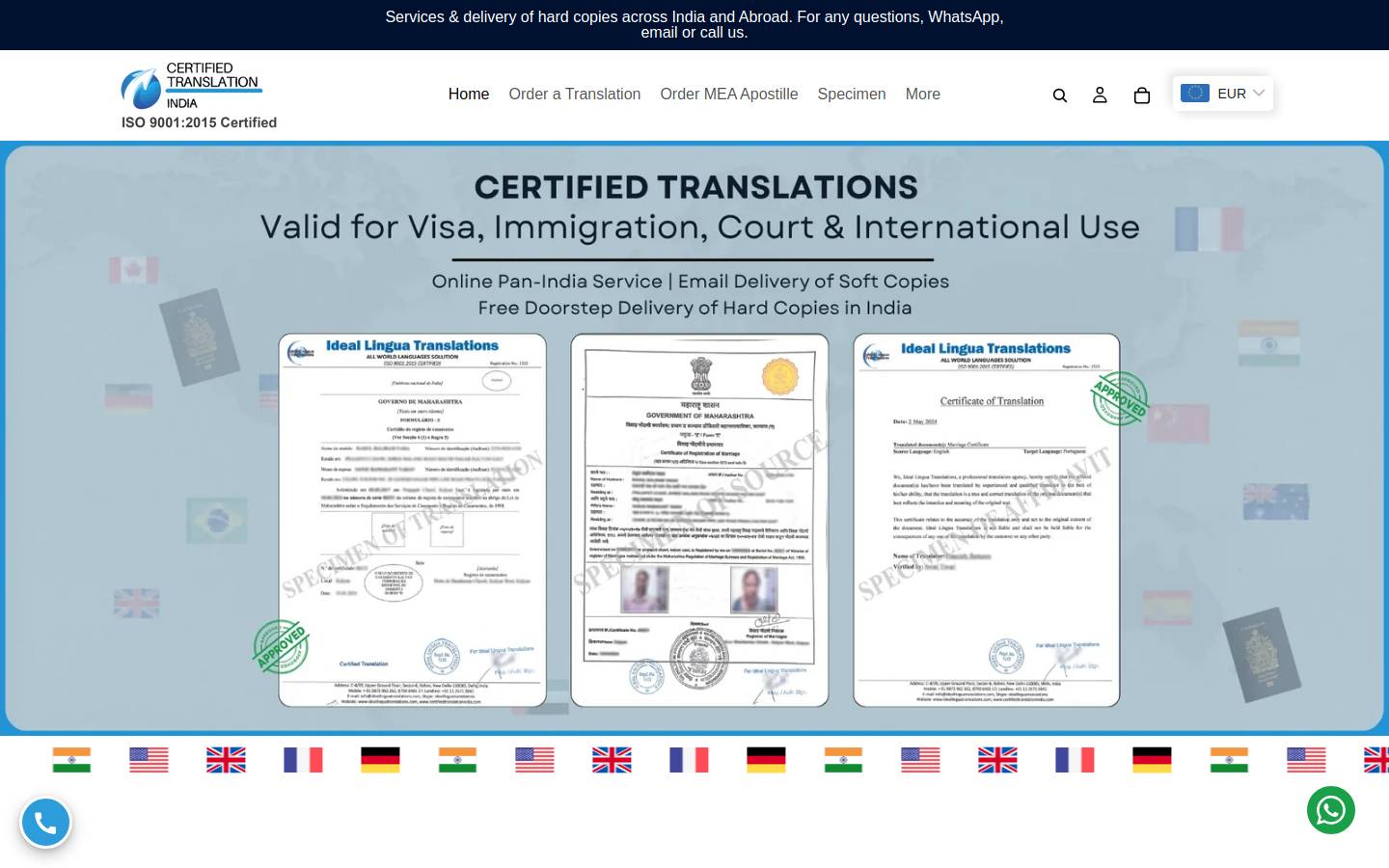Viewport: 1389px width, 868px height.
Task: Click the ISO 9001:2015 Certified text
Action: tap(199, 122)
